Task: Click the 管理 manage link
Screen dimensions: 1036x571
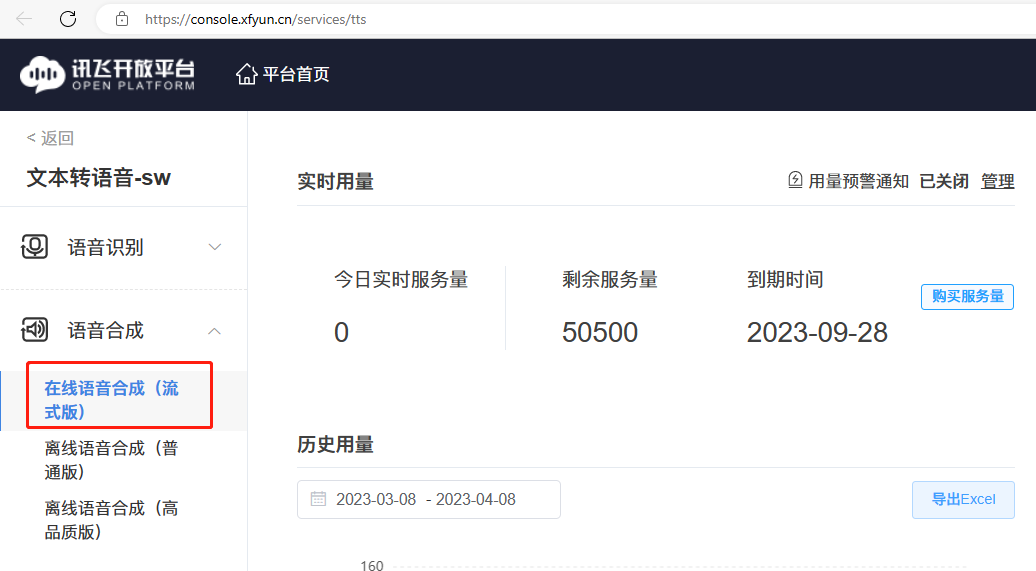Action: (x=998, y=181)
